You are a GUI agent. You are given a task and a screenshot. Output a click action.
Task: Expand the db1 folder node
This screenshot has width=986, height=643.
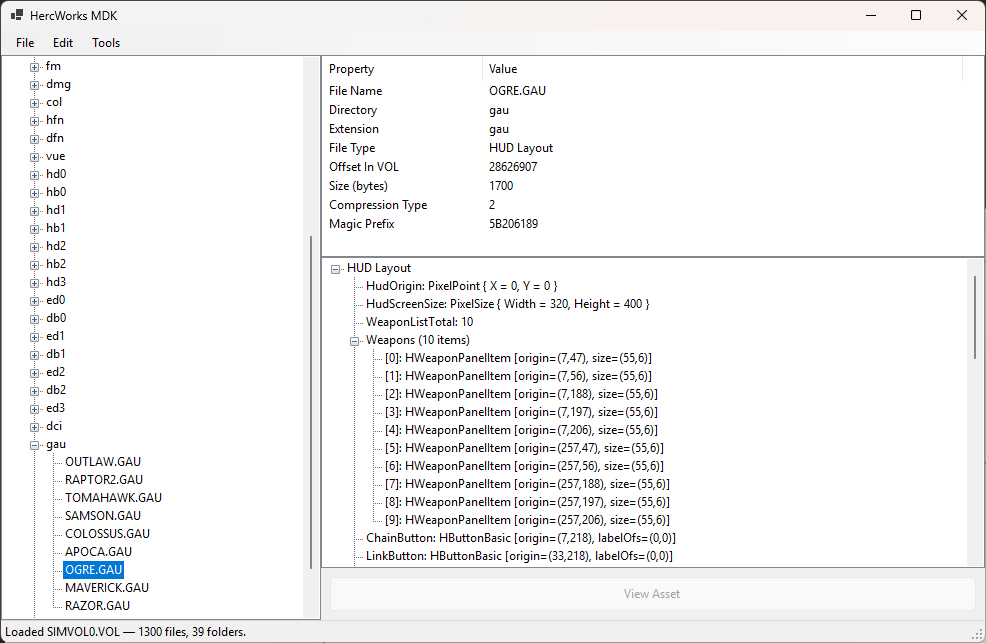(35, 355)
